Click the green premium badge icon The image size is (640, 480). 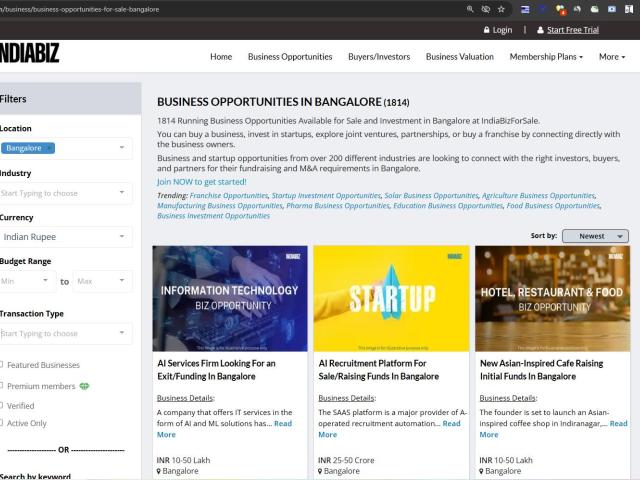84,386
